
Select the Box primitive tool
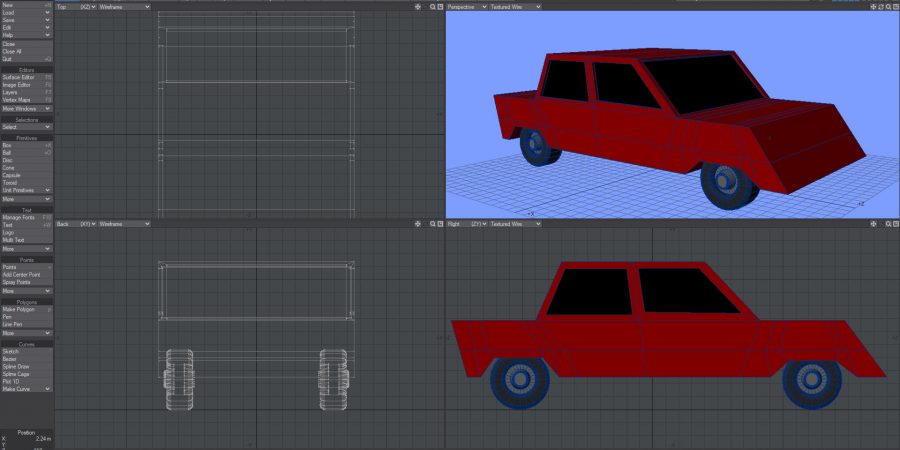(26, 145)
